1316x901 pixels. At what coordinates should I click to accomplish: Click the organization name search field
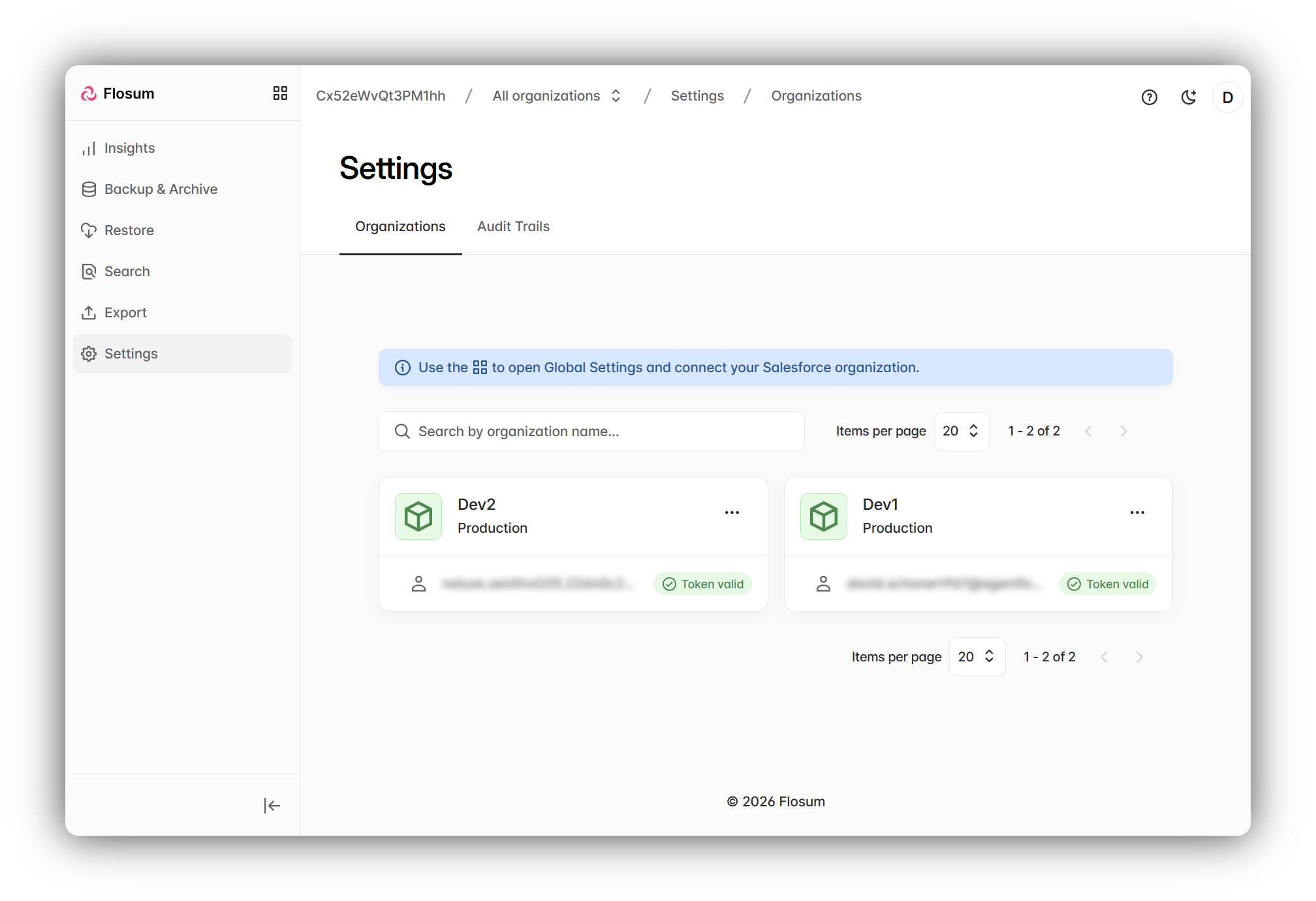pyautogui.click(x=591, y=432)
